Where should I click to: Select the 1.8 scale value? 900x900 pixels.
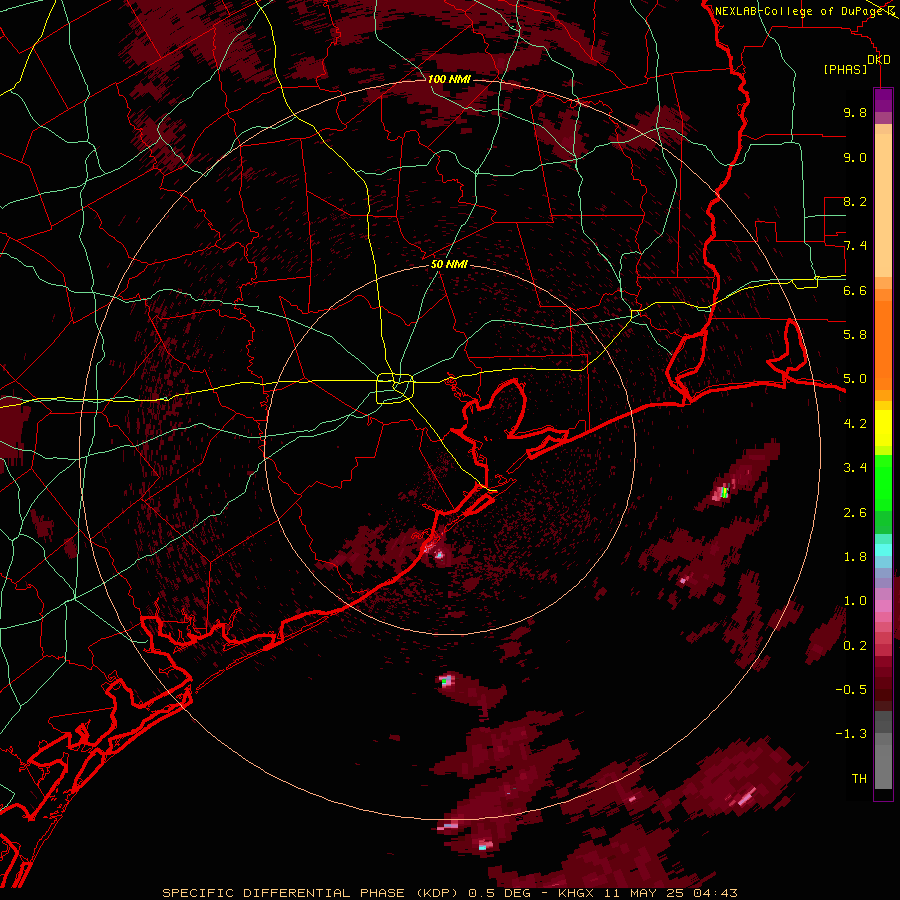coord(855,557)
